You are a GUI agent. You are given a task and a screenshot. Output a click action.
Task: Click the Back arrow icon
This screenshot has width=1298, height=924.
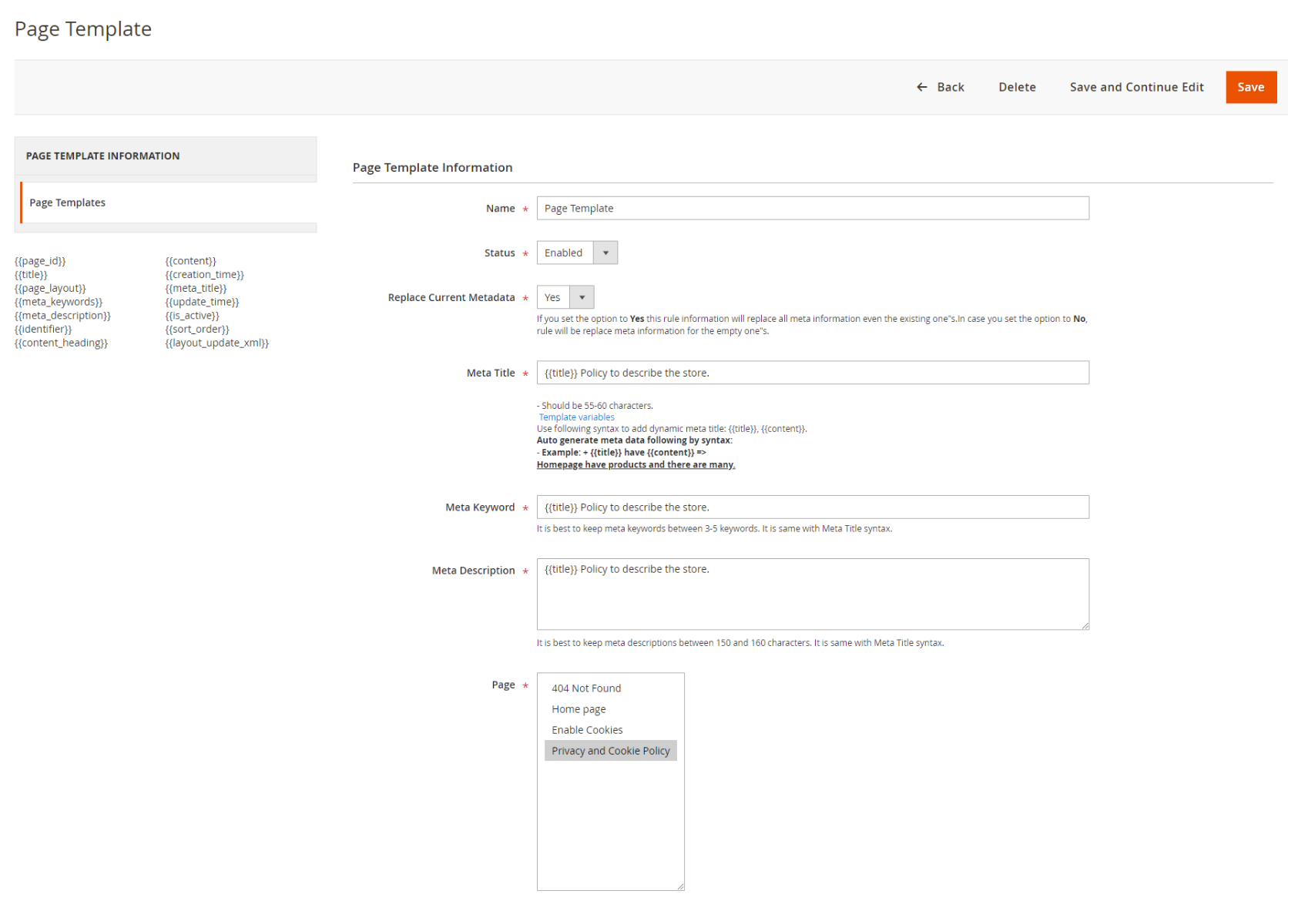921,87
